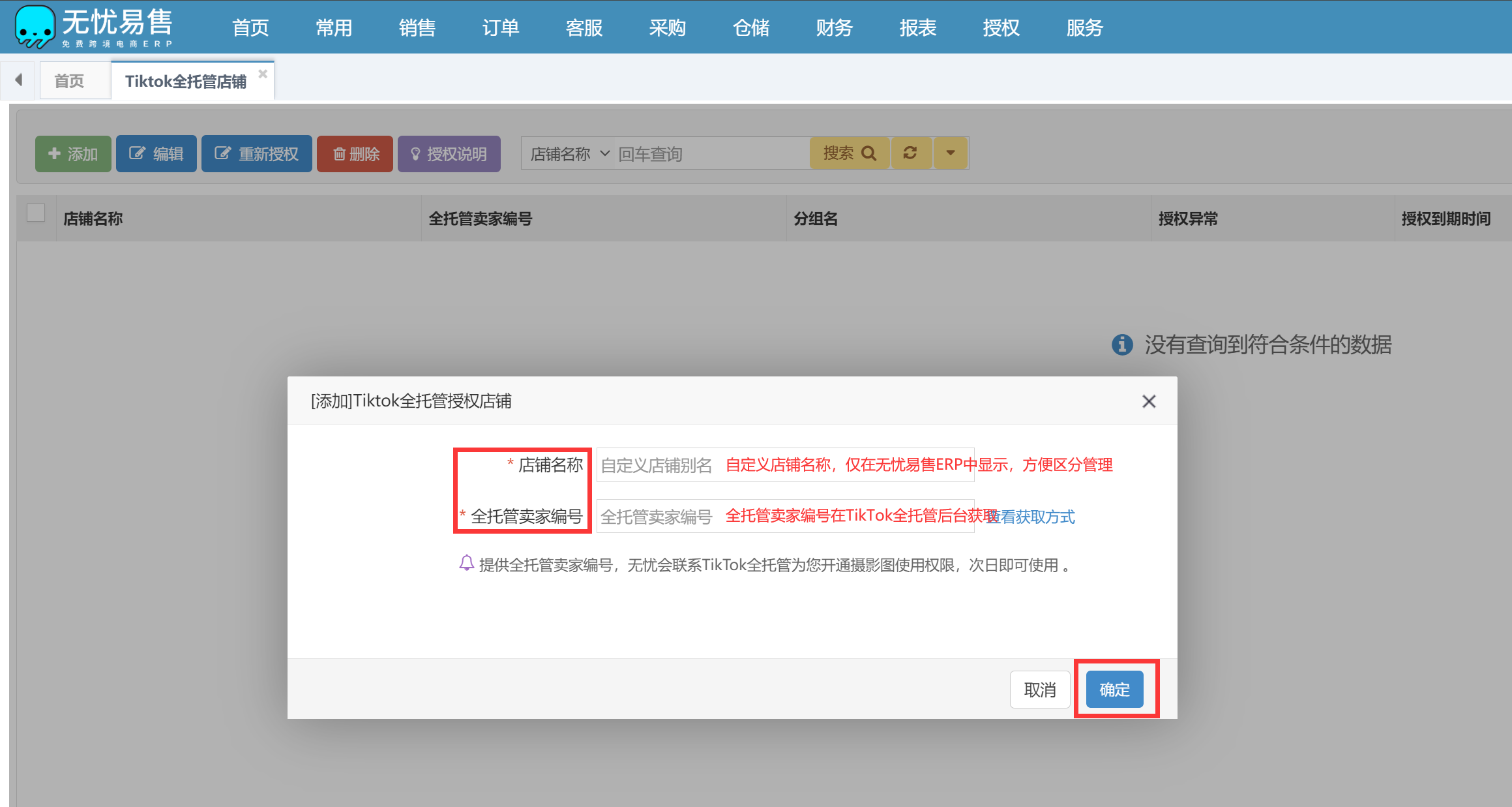Open 授权说明 authorization guide
This screenshot has width=1512, height=807.
pos(449,154)
